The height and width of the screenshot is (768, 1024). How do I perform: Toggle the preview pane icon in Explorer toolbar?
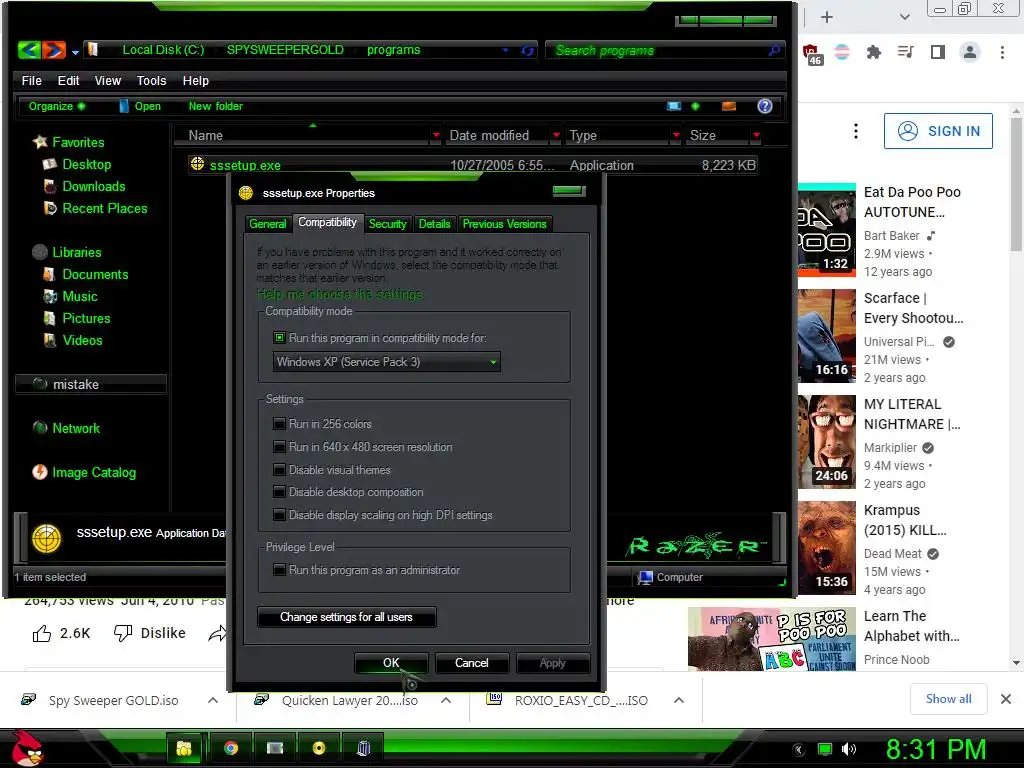[729, 106]
